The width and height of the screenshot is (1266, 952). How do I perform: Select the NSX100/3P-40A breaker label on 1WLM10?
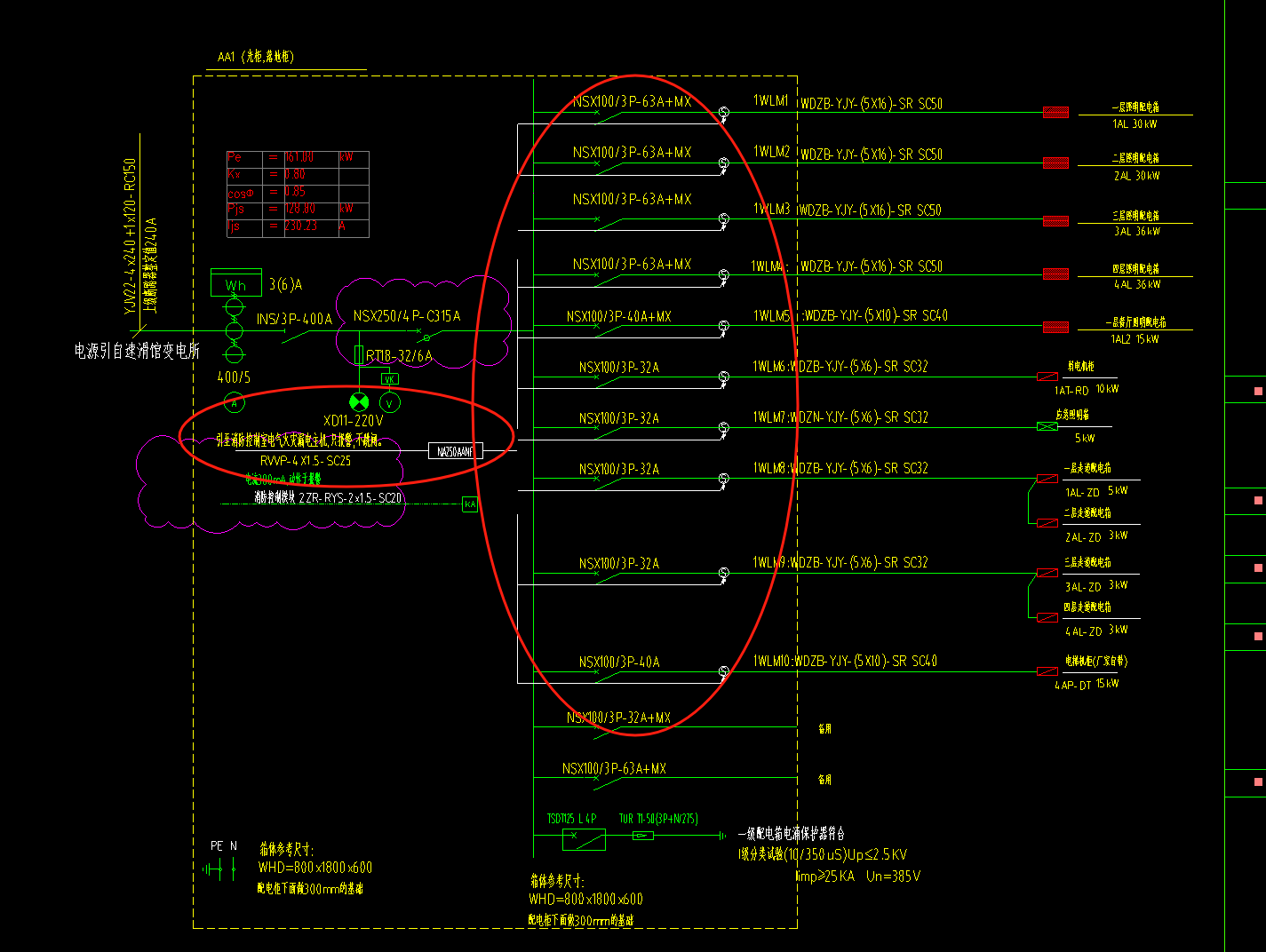pos(619,662)
